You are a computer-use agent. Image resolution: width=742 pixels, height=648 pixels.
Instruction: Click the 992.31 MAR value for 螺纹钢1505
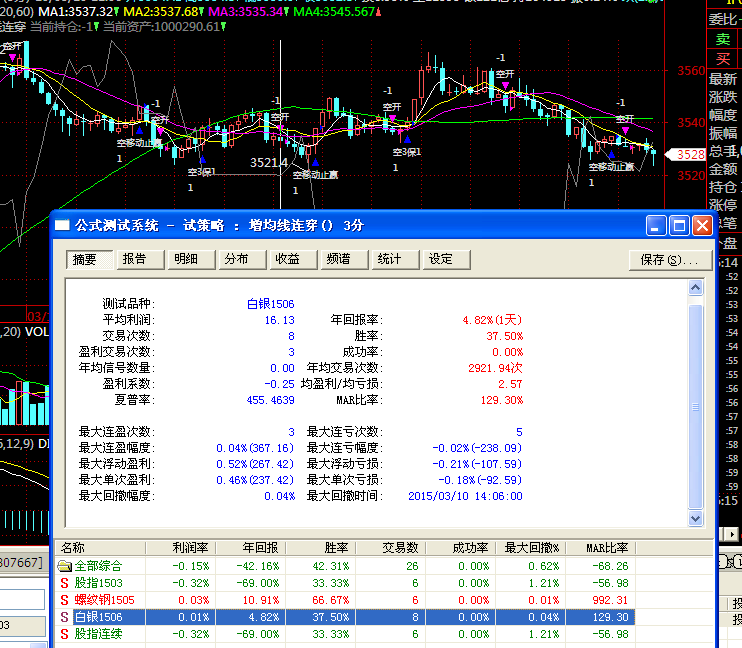(x=610, y=600)
